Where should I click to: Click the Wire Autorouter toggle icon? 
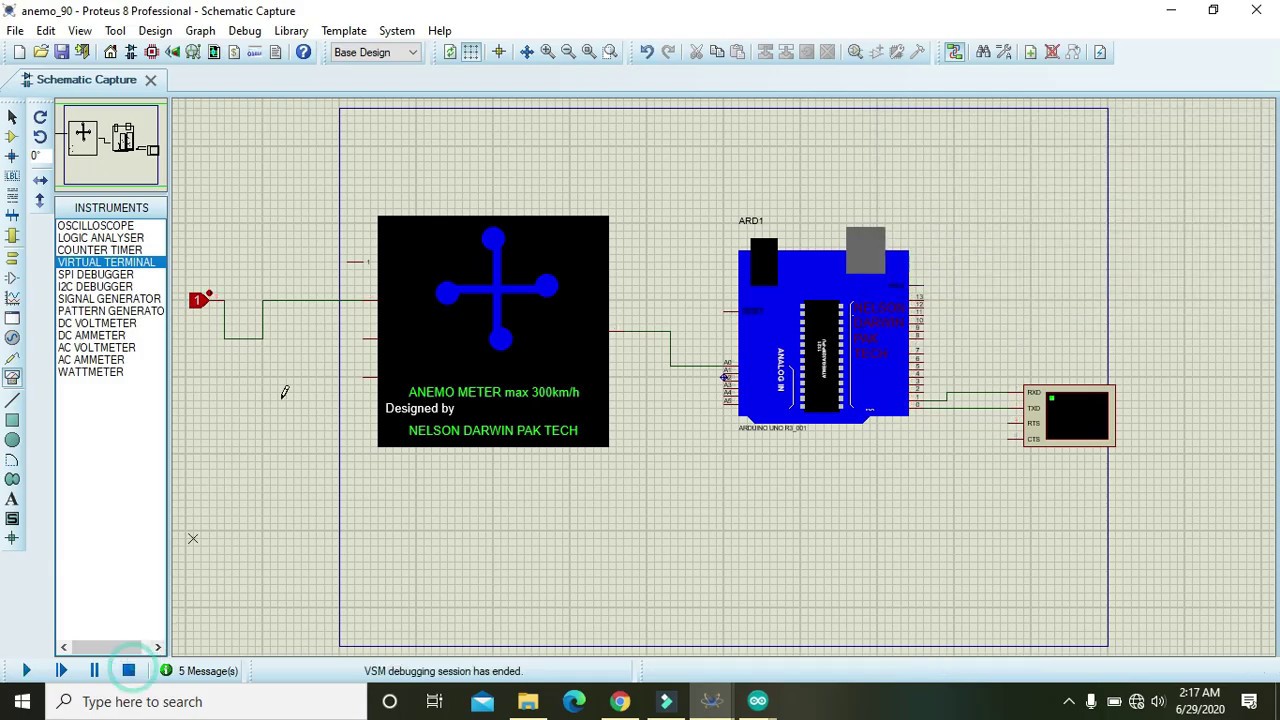tap(954, 52)
